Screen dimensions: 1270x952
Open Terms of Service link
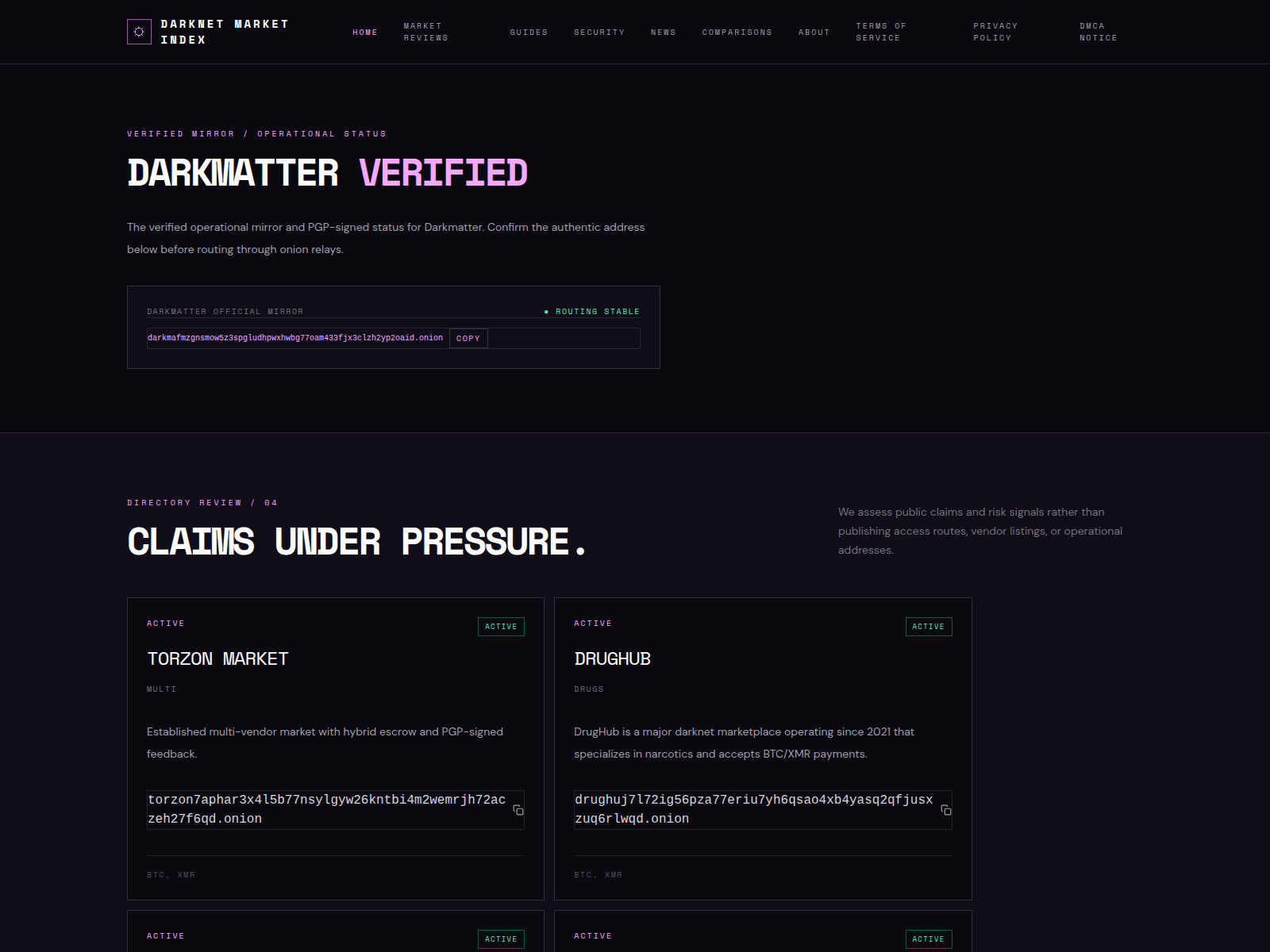coord(881,32)
